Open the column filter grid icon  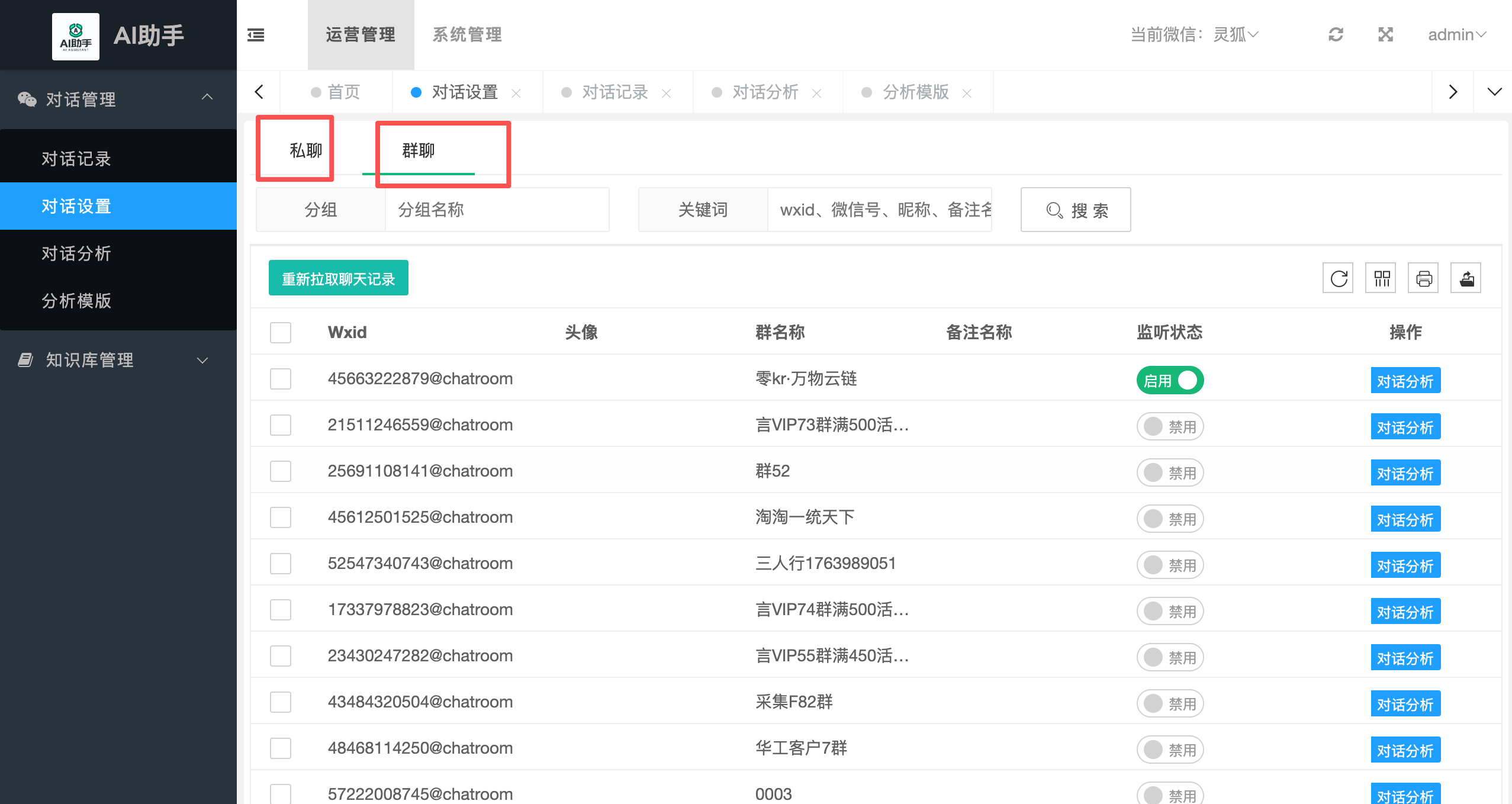tap(1382, 278)
